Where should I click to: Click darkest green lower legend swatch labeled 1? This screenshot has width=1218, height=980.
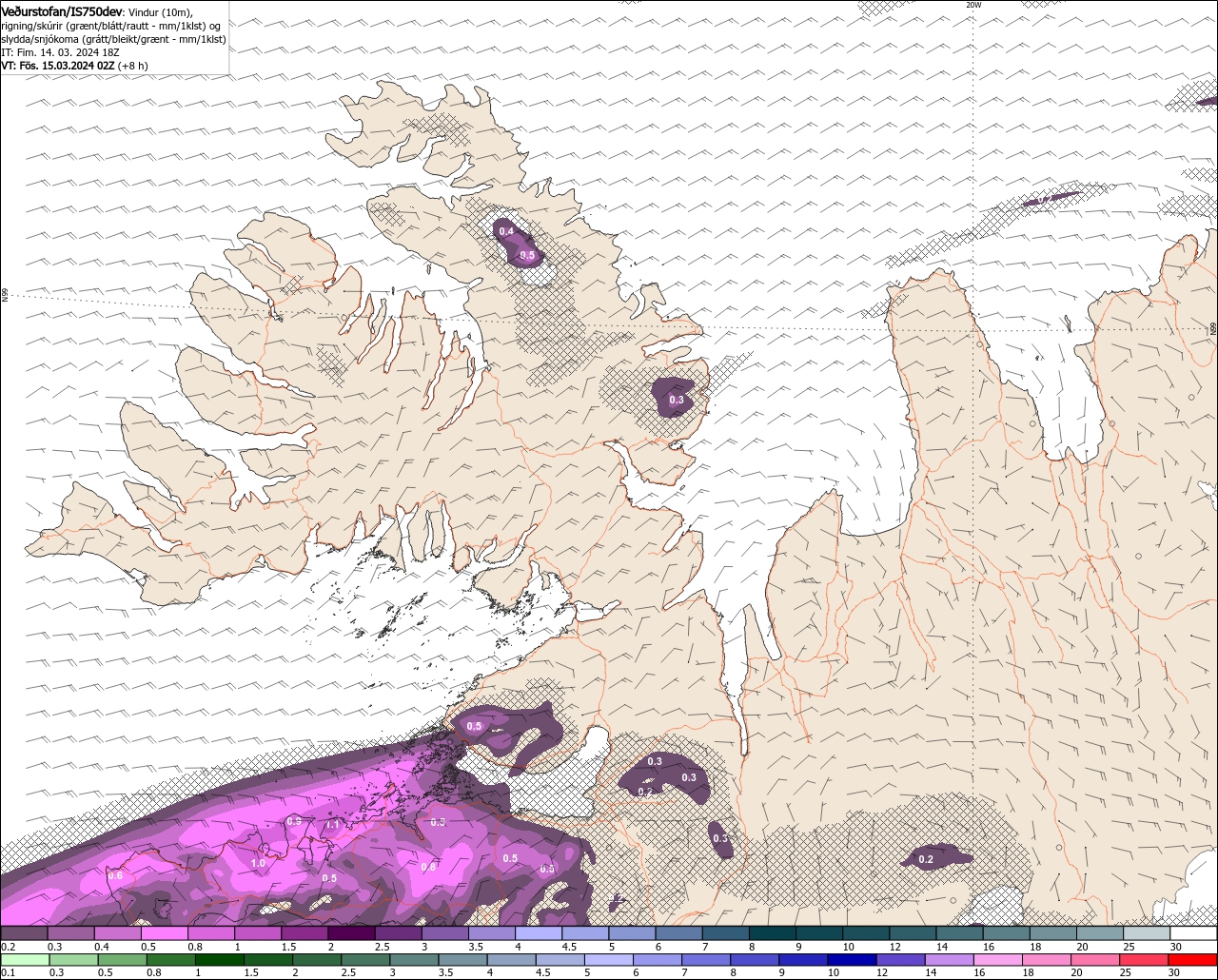219,959
